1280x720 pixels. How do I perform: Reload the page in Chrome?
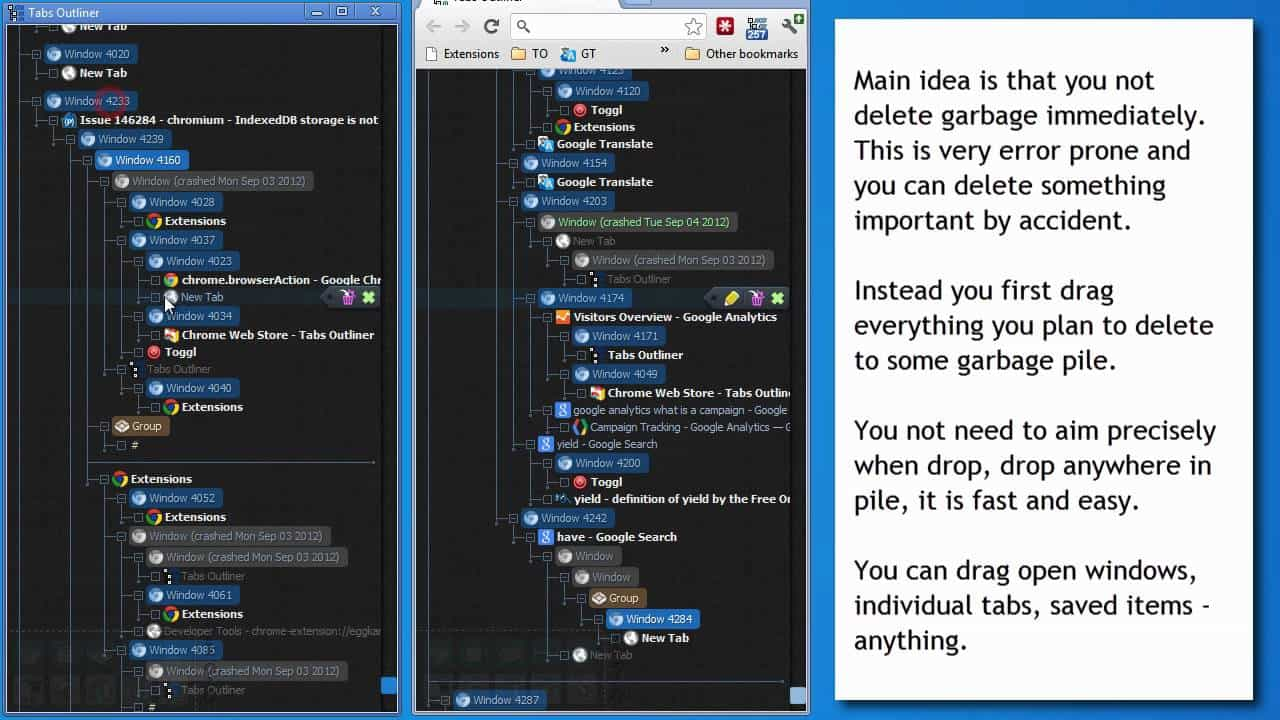491,27
